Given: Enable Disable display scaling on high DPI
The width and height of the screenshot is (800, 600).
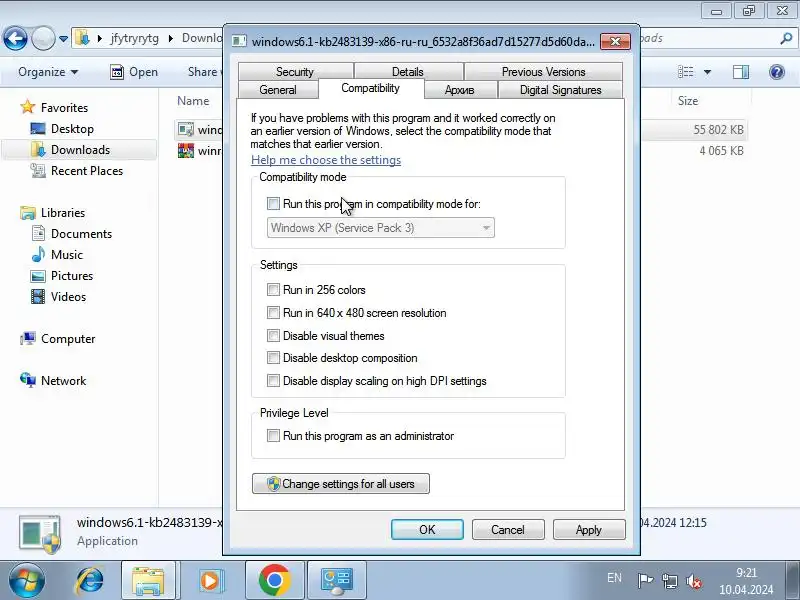Looking at the screenshot, I should [x=273, y=381].
